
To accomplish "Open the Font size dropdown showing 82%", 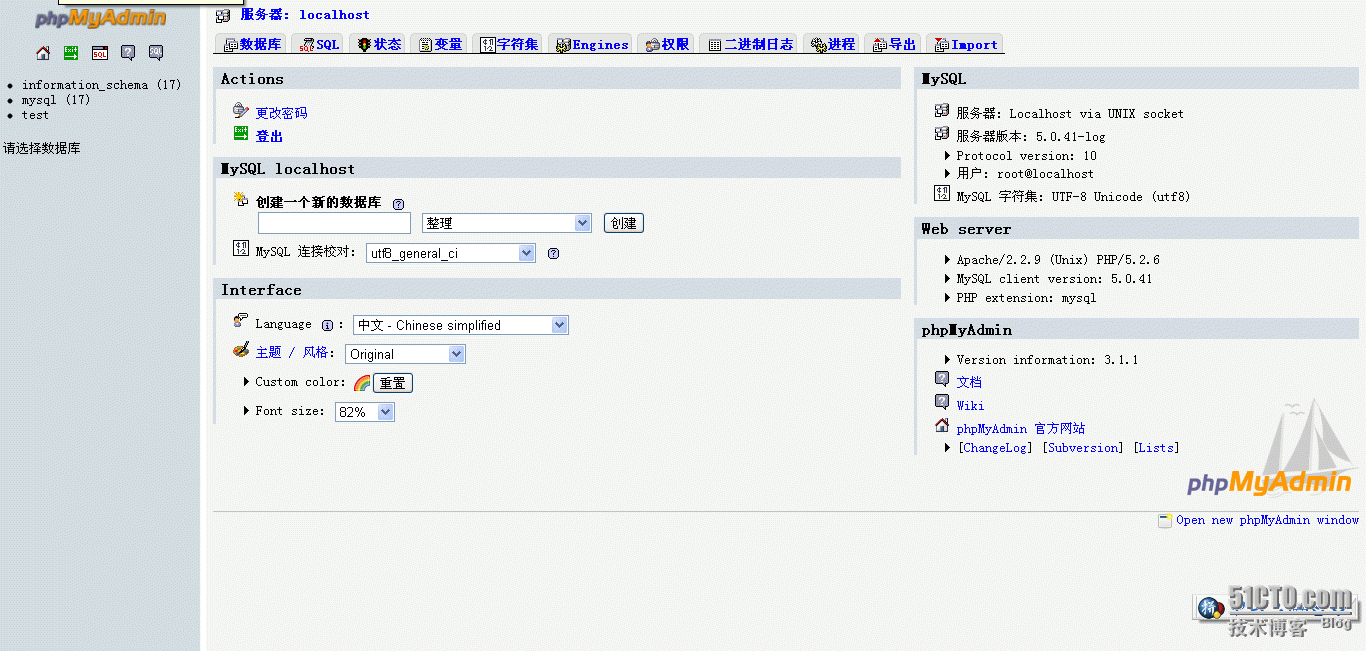I will 365,412.
